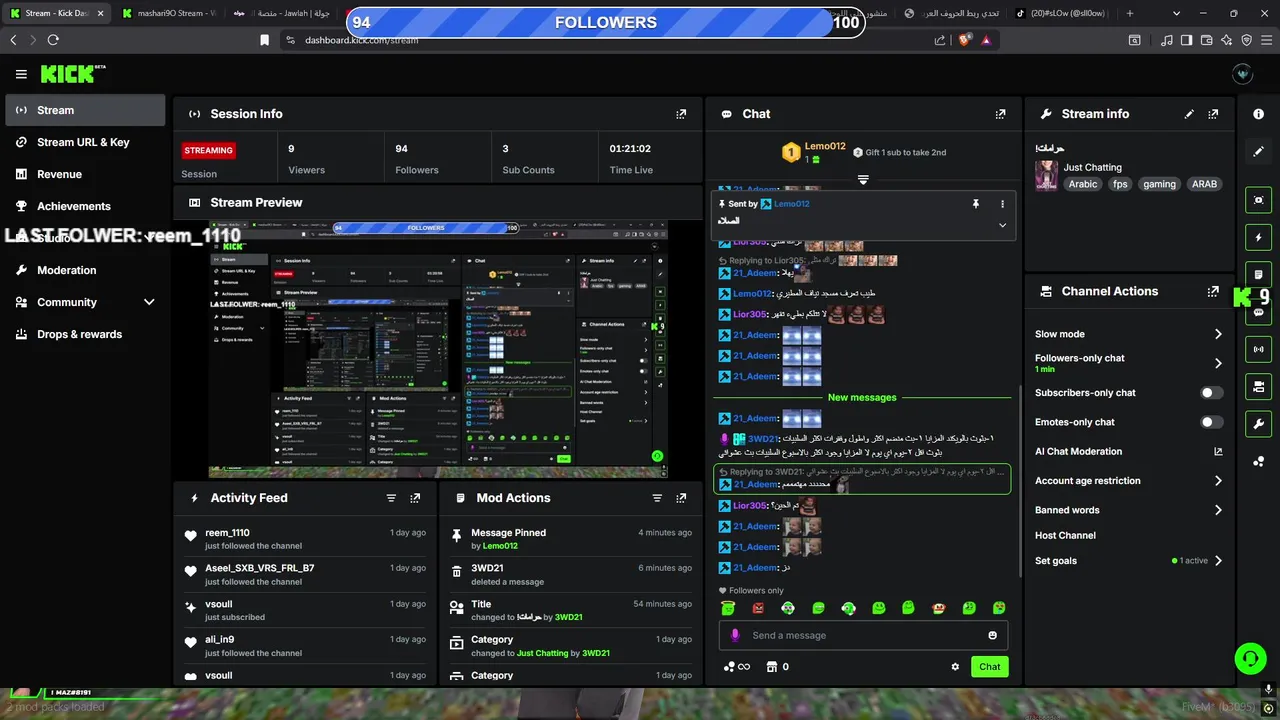Click the Just Chatting category link in Mod Actions
The image size is (1280, 720).
click(542, 653)
